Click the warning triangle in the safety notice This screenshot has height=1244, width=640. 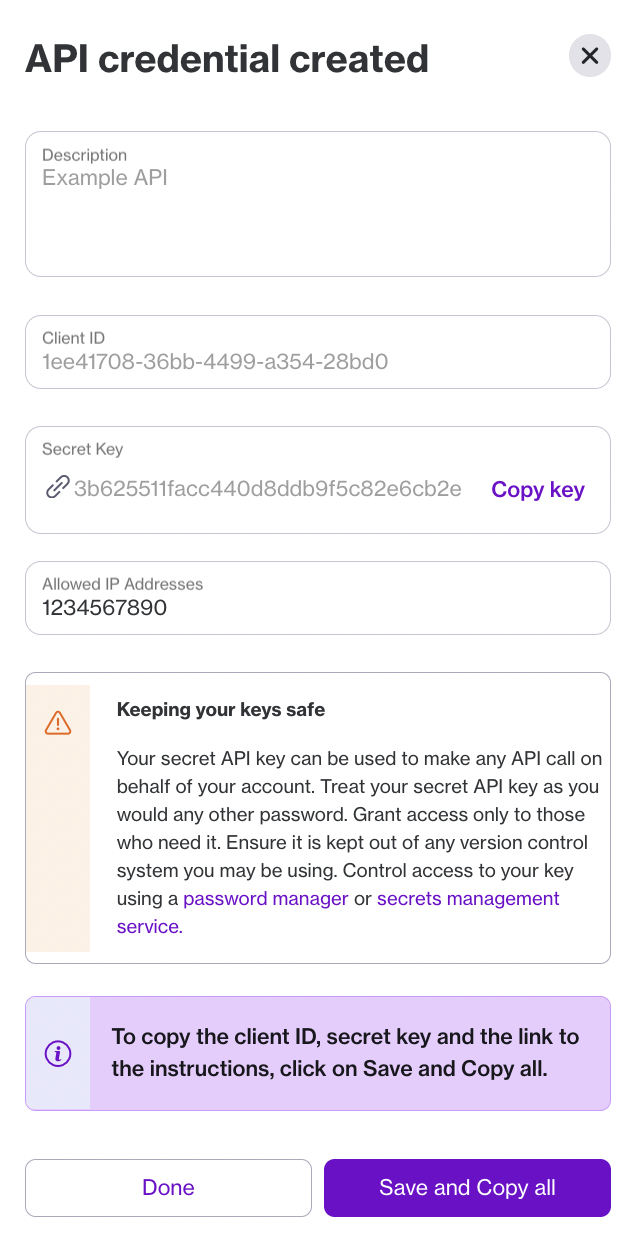point(58,722)
